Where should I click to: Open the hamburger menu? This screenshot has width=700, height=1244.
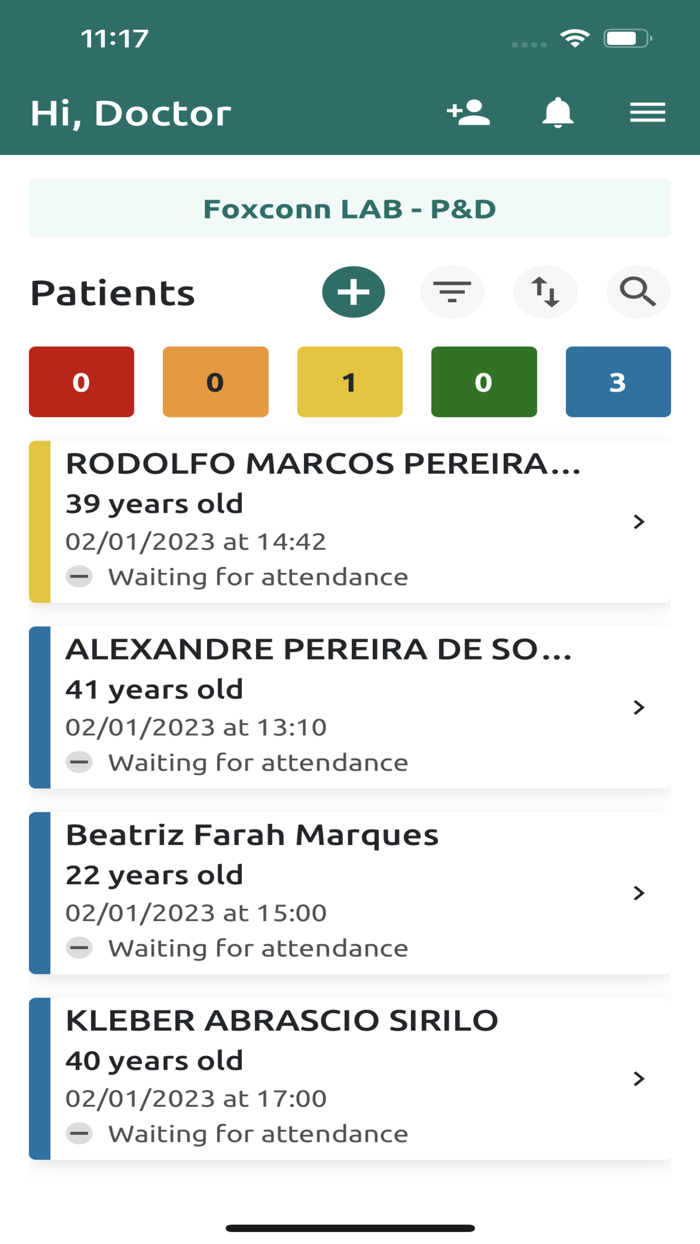coord(647,112)
